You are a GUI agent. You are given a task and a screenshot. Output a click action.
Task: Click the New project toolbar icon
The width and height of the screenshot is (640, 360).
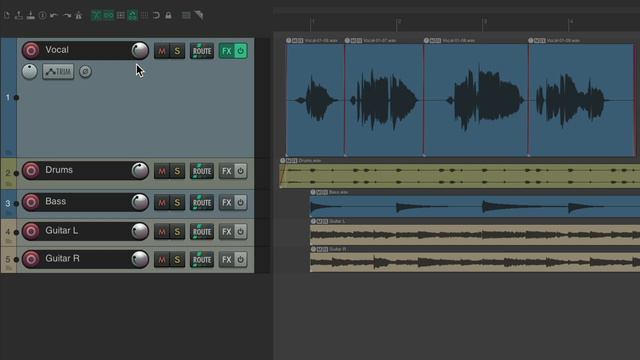pos(7,16)
